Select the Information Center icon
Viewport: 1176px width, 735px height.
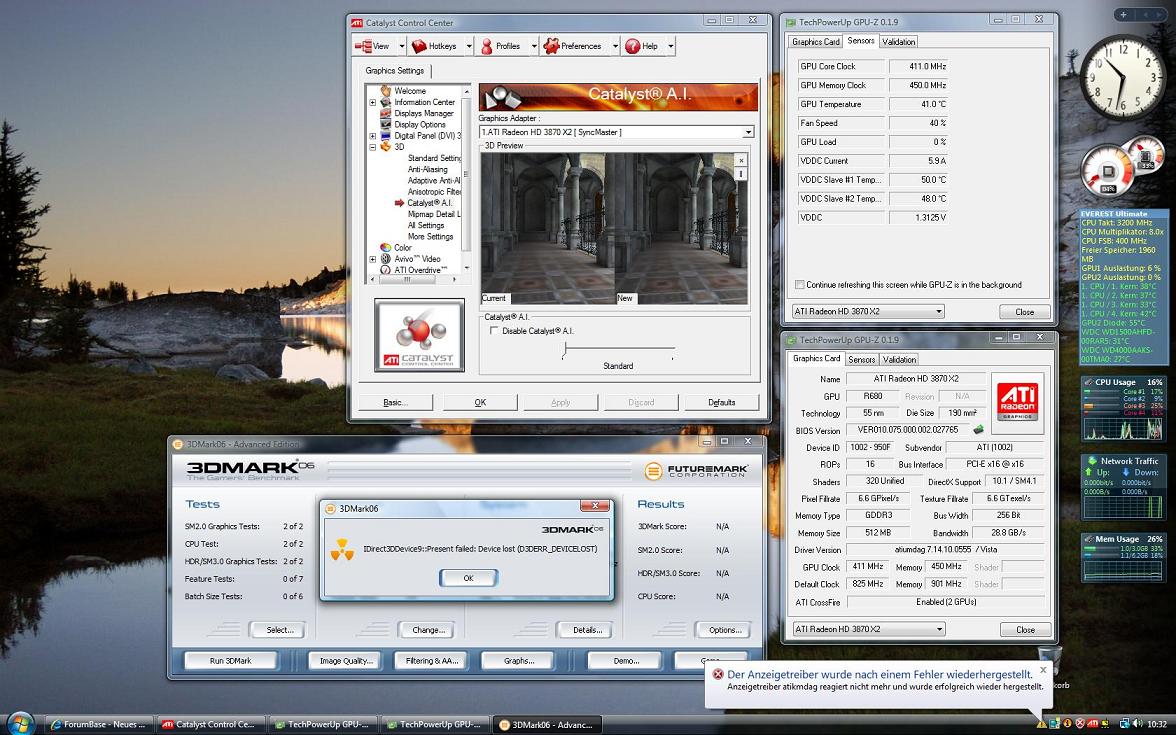click(386, 102)
